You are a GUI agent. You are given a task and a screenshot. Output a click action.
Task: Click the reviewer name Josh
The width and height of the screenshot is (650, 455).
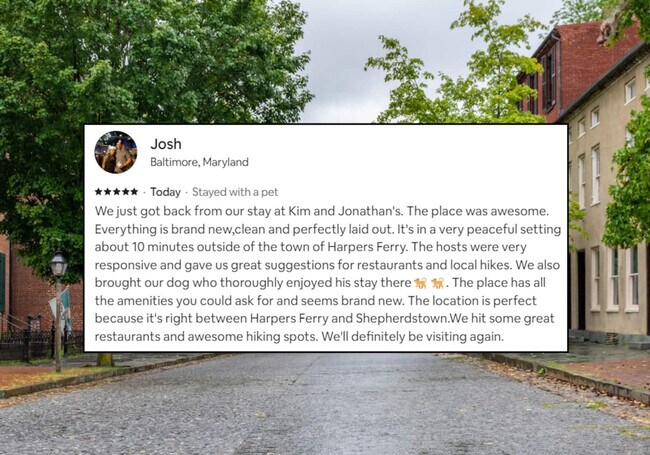click(x=165, y=143)
